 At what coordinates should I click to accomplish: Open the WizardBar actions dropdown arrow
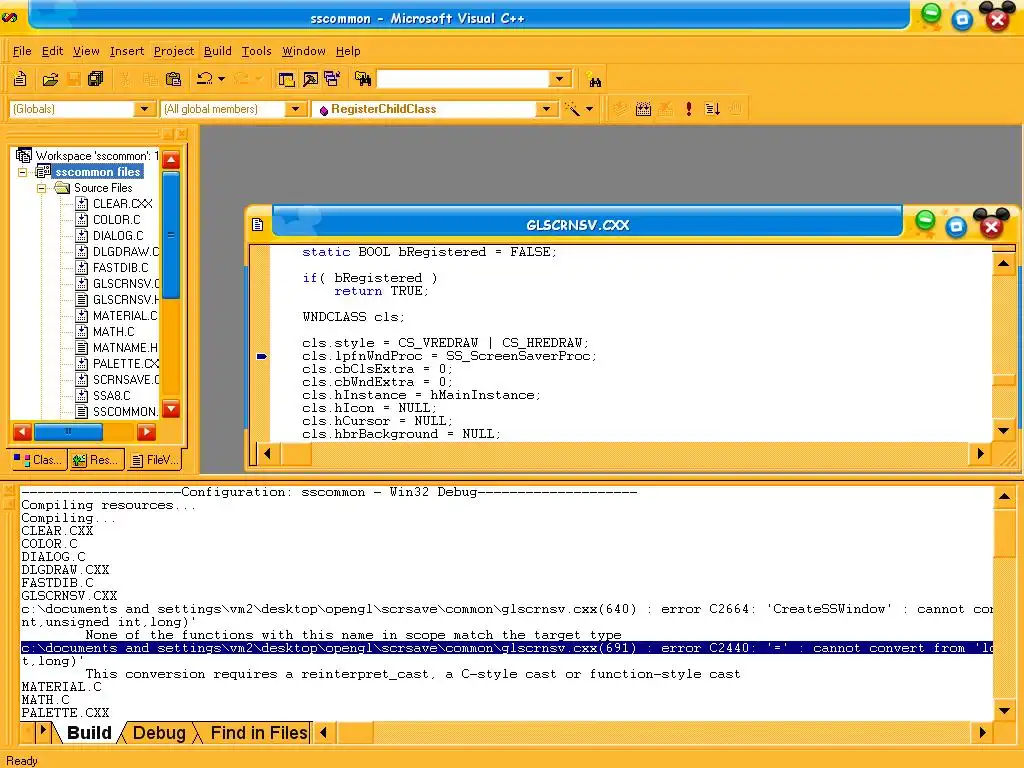click(x=589, y=109)
